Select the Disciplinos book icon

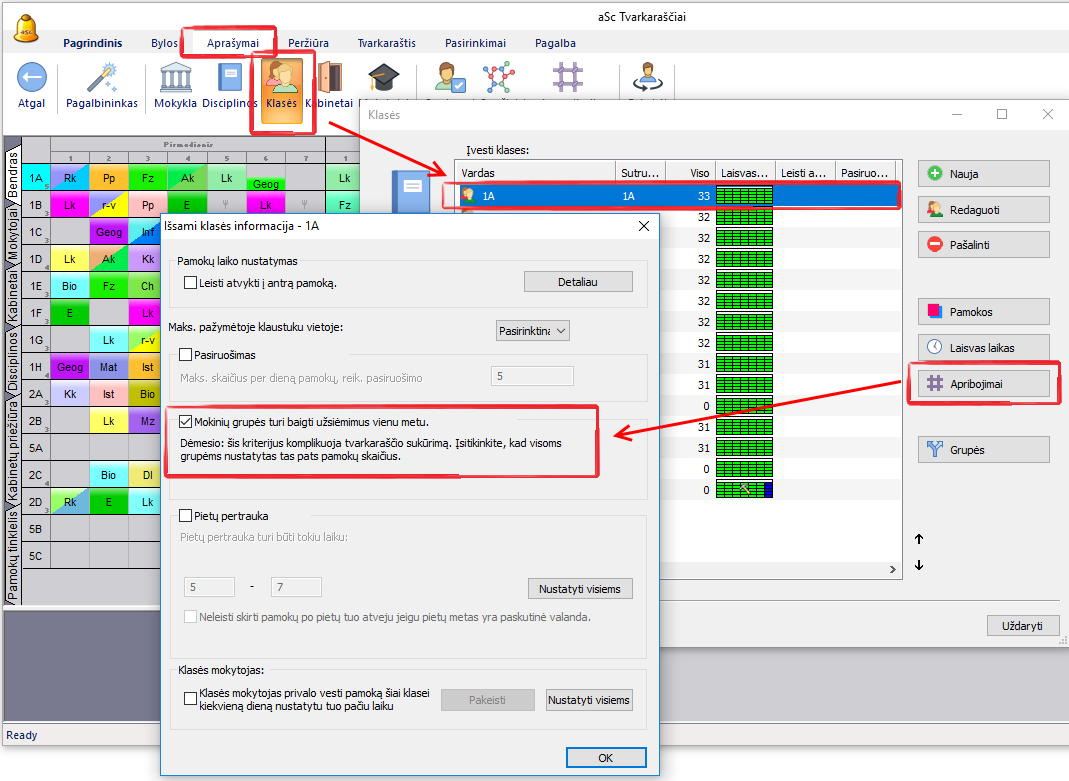(x=230, y=78)
